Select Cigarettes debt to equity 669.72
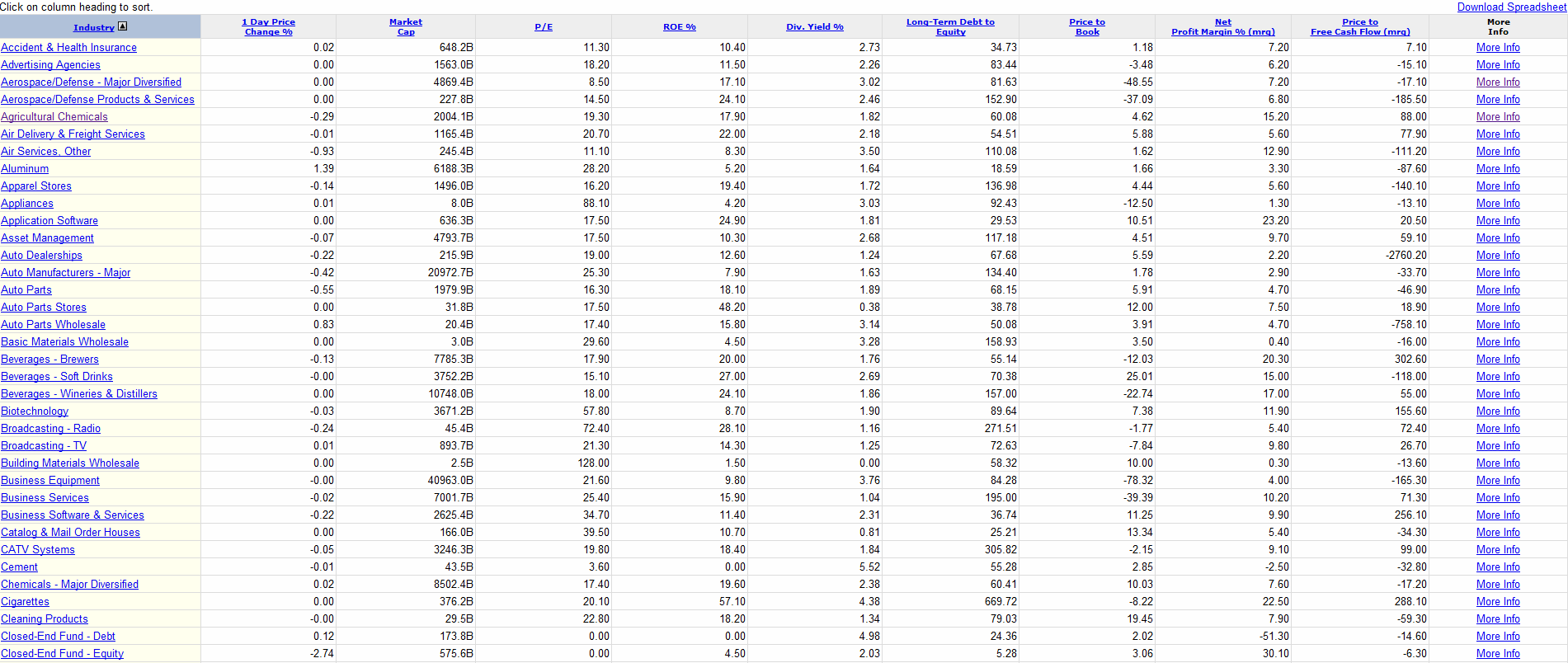The width and height of the screenshot is (1568, 663). point(1001,602)
